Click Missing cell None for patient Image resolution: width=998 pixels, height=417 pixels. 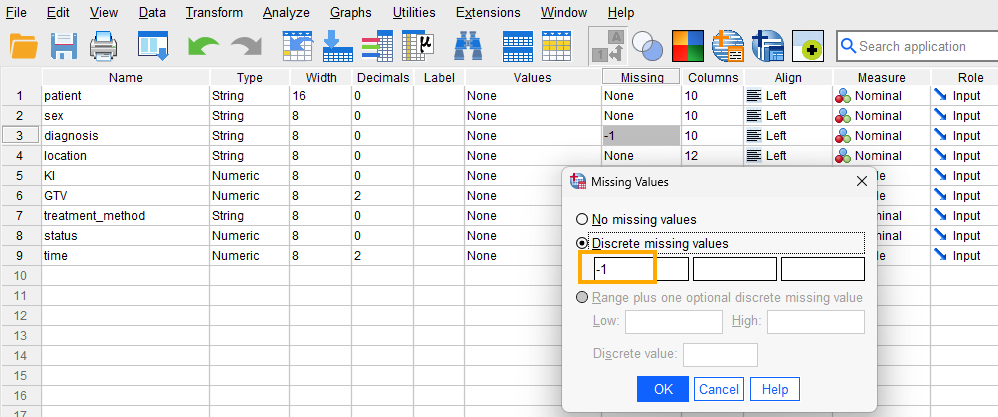[x=641, y=96]
